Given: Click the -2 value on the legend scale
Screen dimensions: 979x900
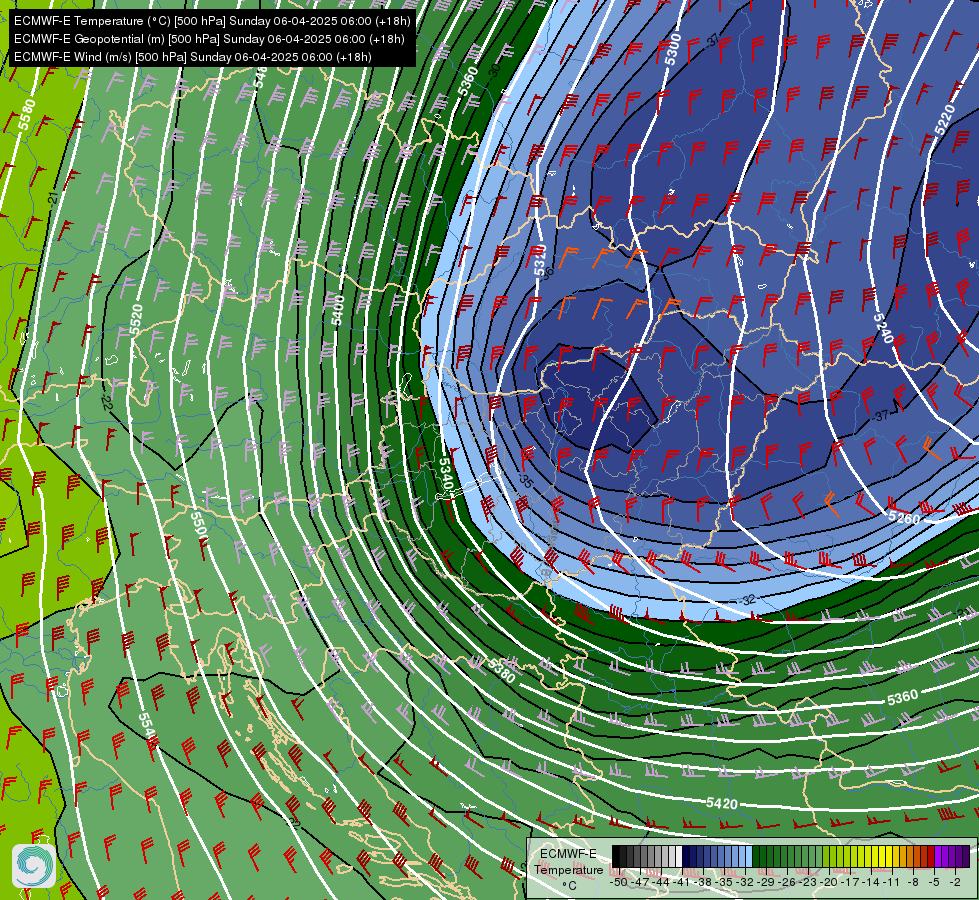Looking at the screenshot, I should coord(954,882).
